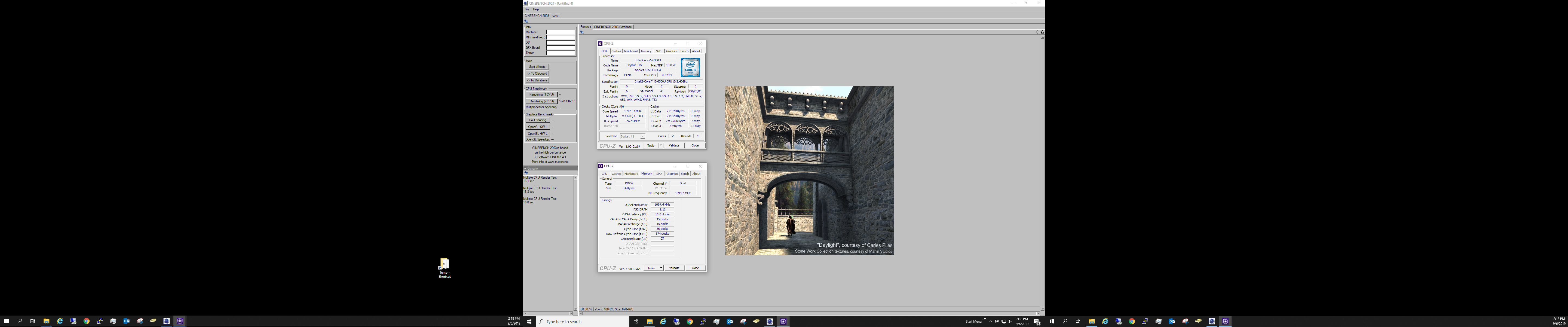The width and height of the screenshot is (1568, 327).
Task: Click the search icon on the left monitor taskbar
Action: click(20, 322)
